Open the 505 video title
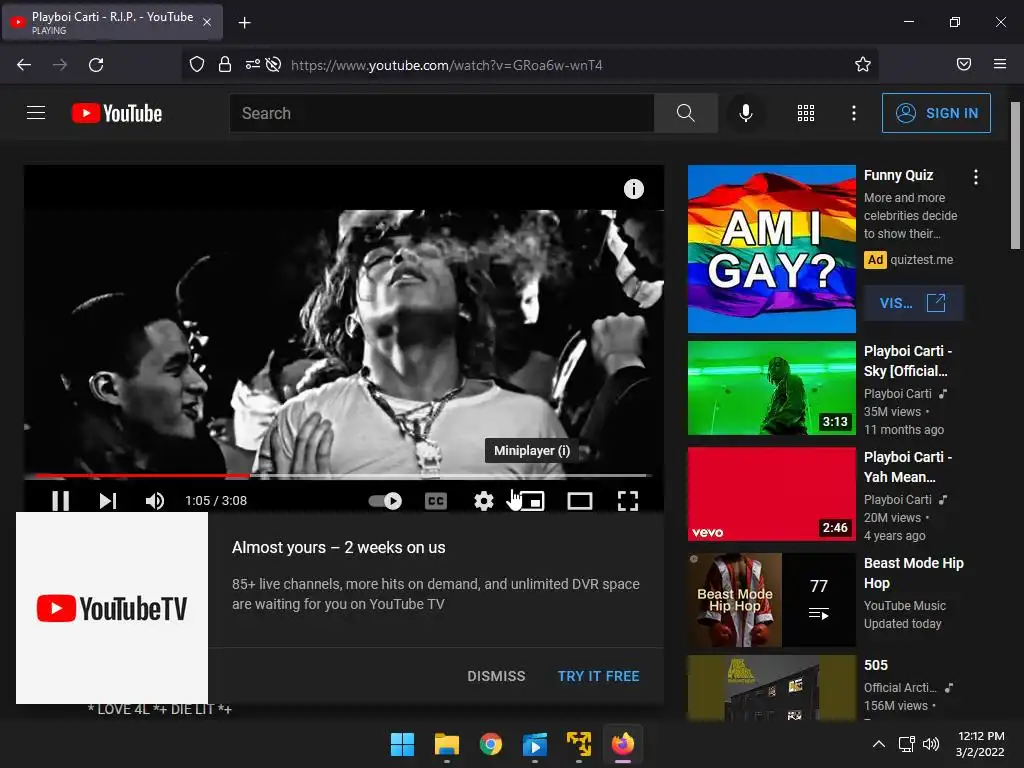 876,665
